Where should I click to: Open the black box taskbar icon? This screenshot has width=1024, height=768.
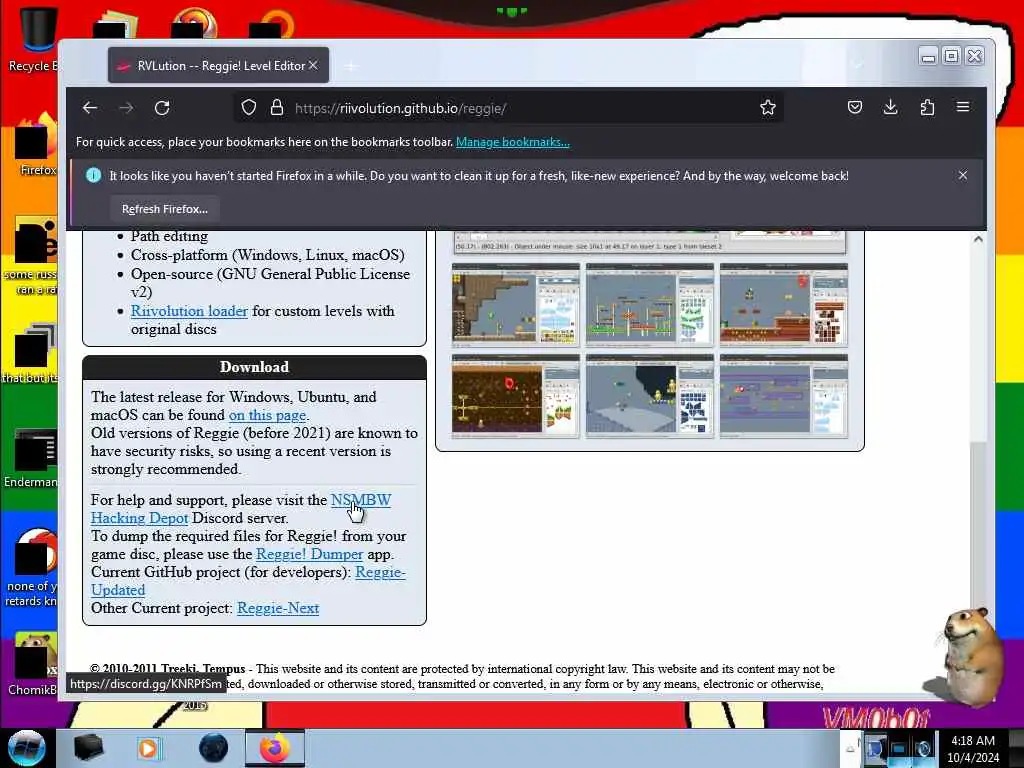[88, 748]
